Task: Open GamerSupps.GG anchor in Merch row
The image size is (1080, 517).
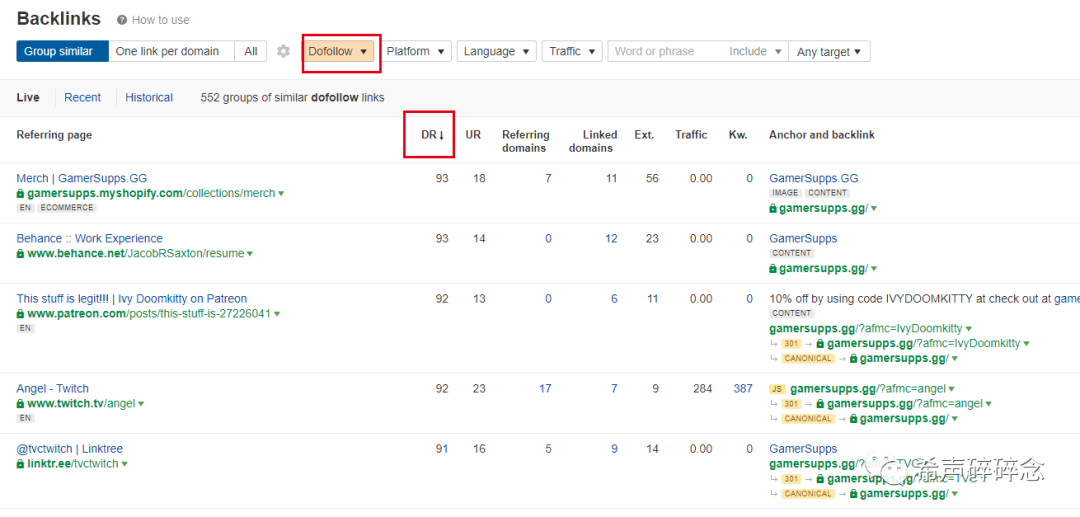Action: tap(813, 178)
